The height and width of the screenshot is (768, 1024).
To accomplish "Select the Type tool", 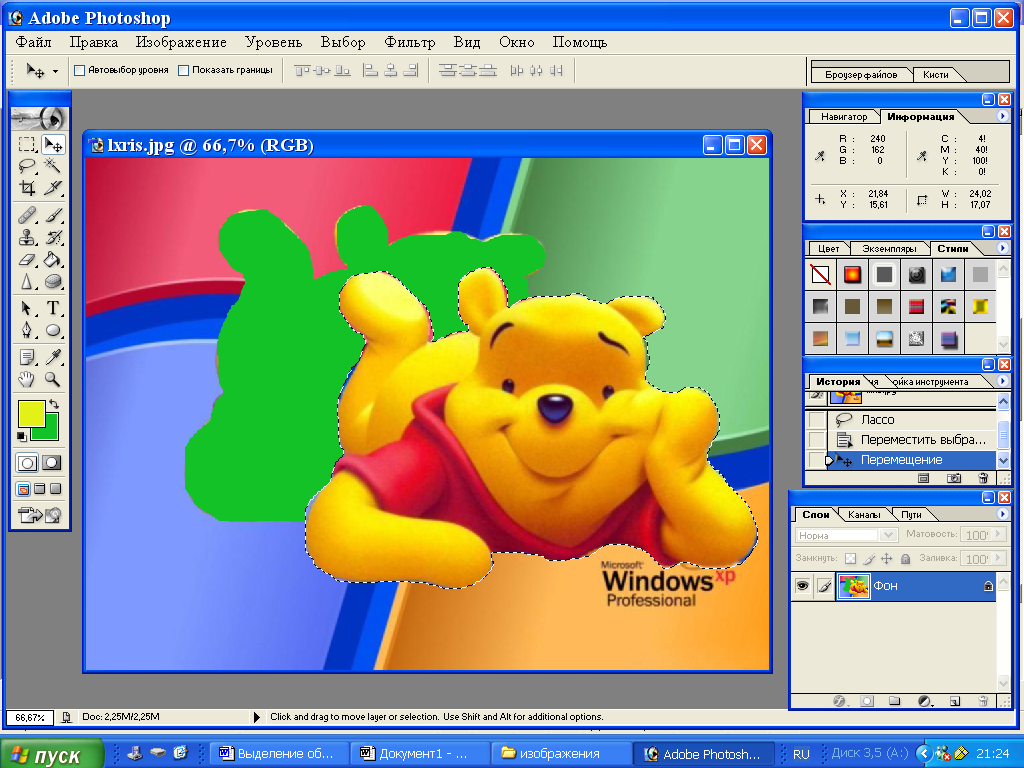I will coord(53,308).
